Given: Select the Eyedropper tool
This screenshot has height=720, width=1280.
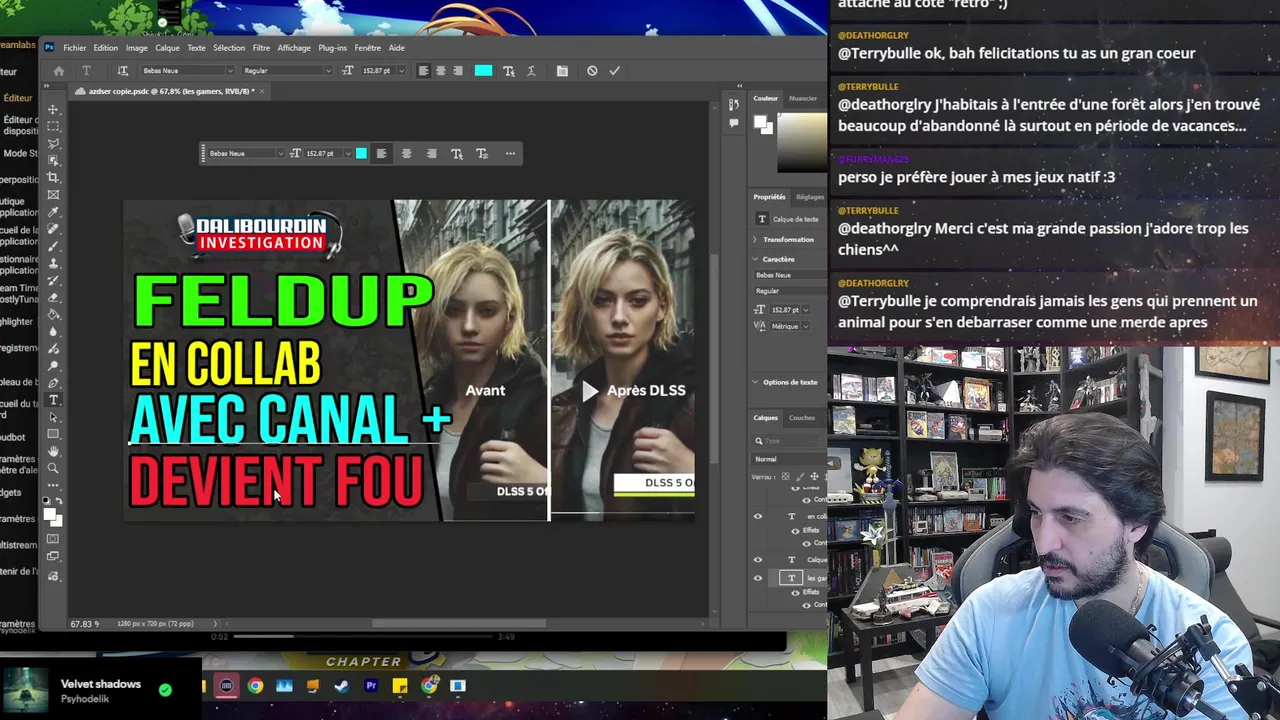Looking at the screenshot, I should (x=53, y=212).
